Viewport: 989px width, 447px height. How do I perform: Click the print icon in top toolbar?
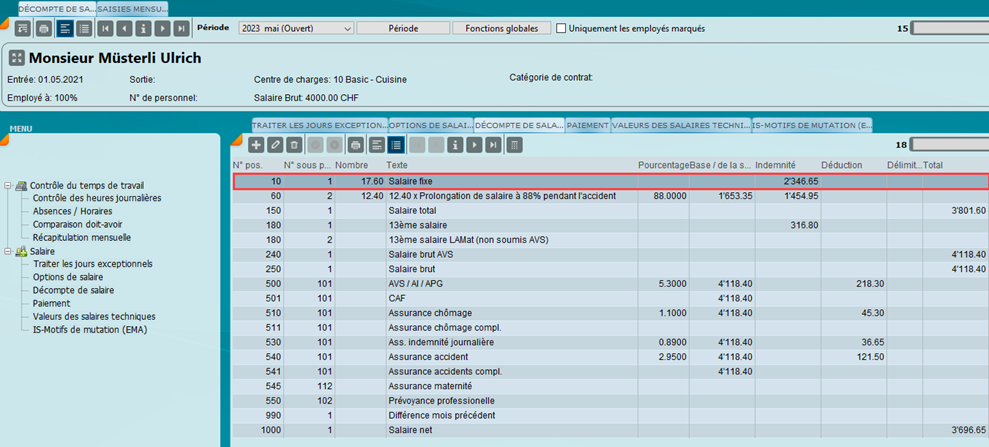coord(44,29)
